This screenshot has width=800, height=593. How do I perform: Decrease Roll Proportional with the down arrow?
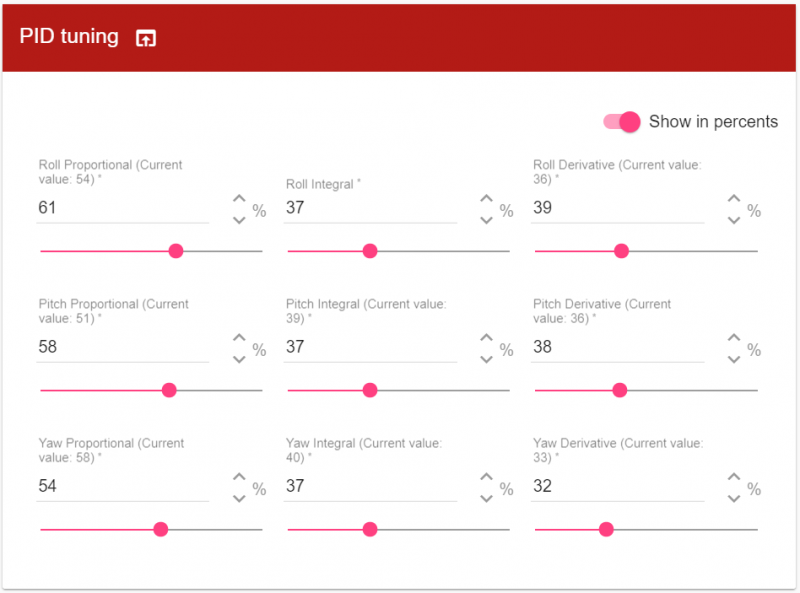(239, 220)
